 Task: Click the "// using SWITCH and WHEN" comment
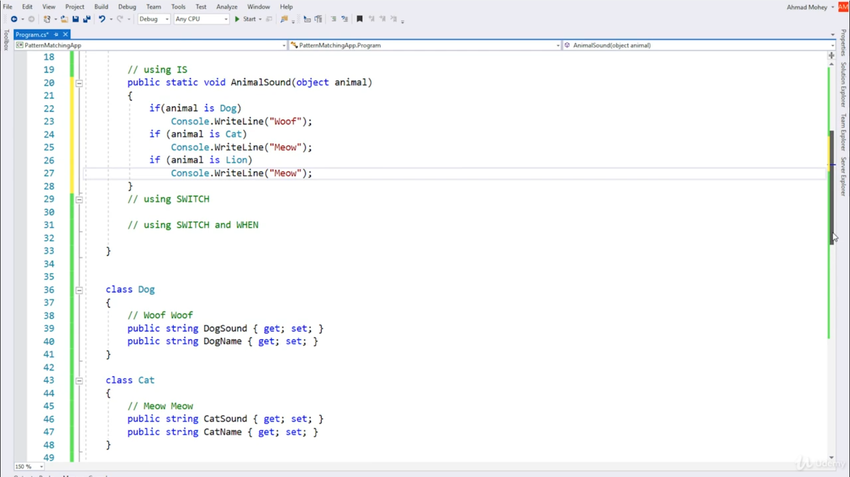click(193, 225)
